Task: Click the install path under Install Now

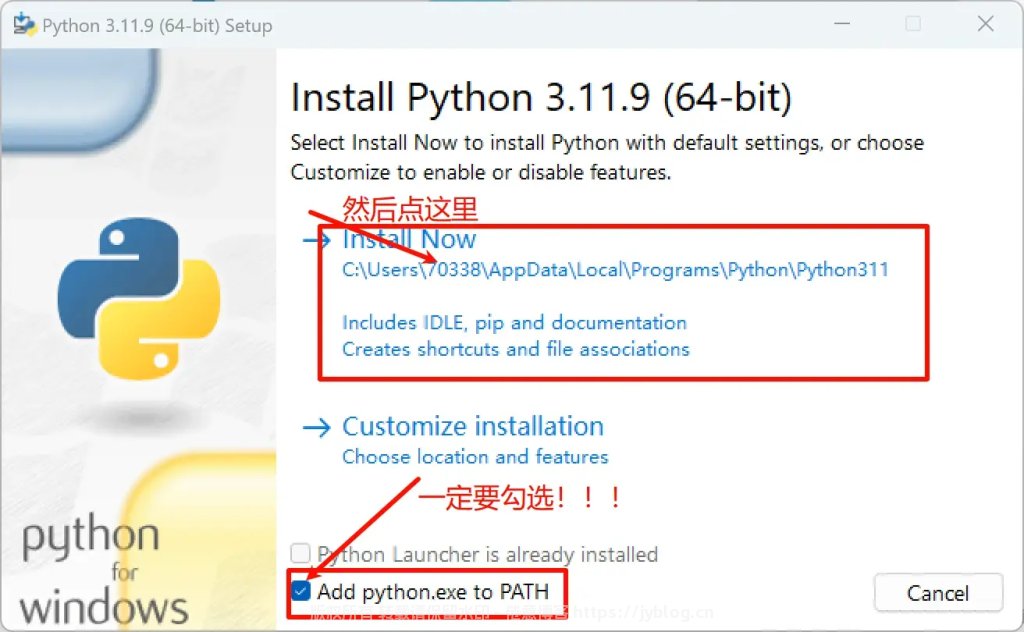Action: click(x=614, y=270)
